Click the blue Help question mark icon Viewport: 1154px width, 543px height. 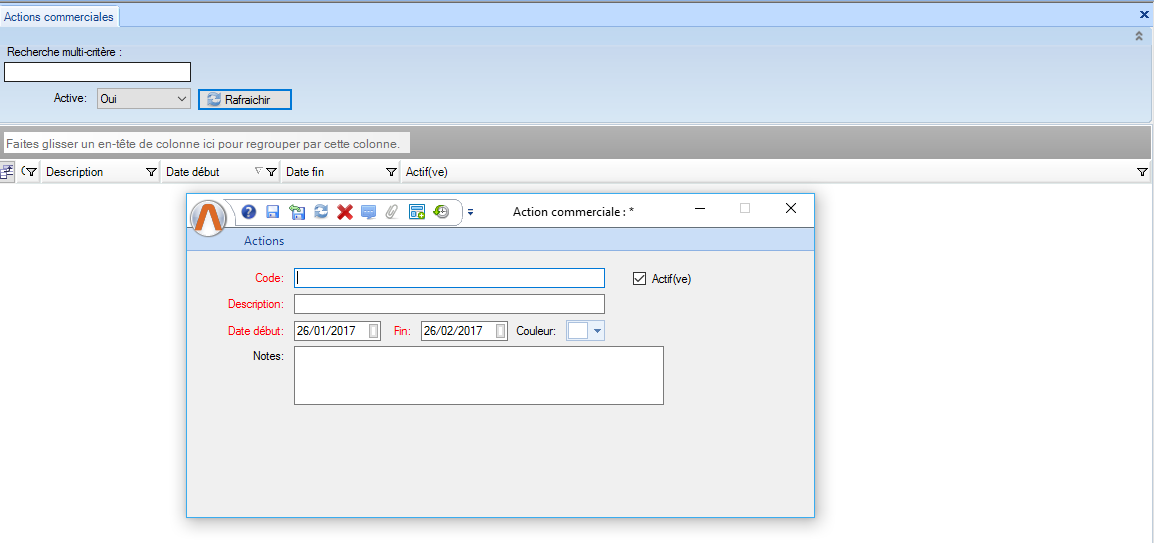pos(249,212)
